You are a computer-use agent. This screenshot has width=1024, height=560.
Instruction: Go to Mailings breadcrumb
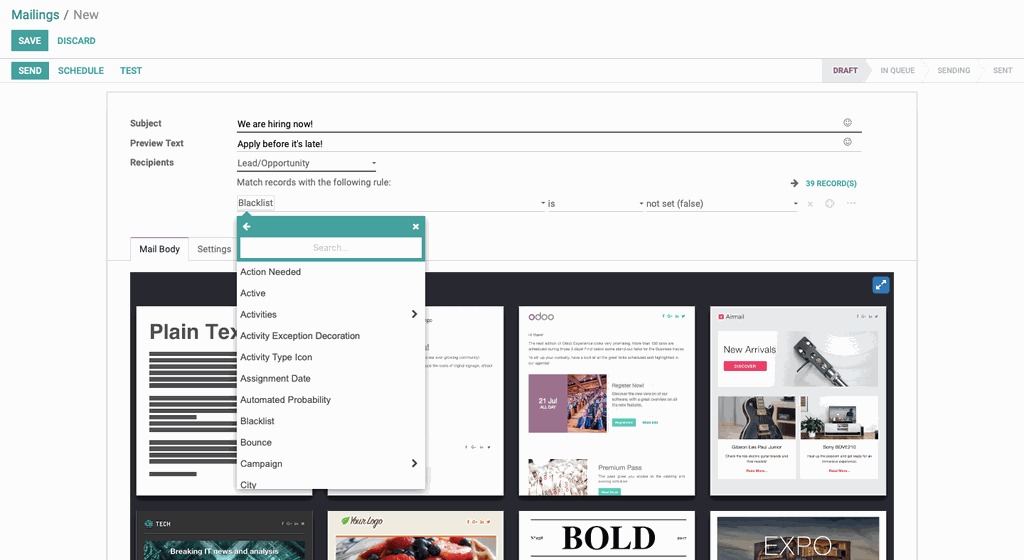35,14
